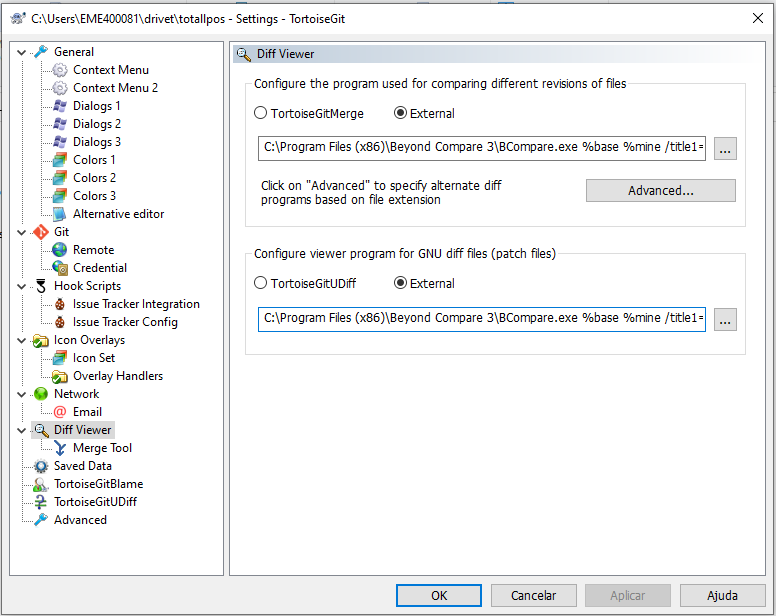Collapse the Network tree node
Screen dimensions: 776x616
coord(21,394)
